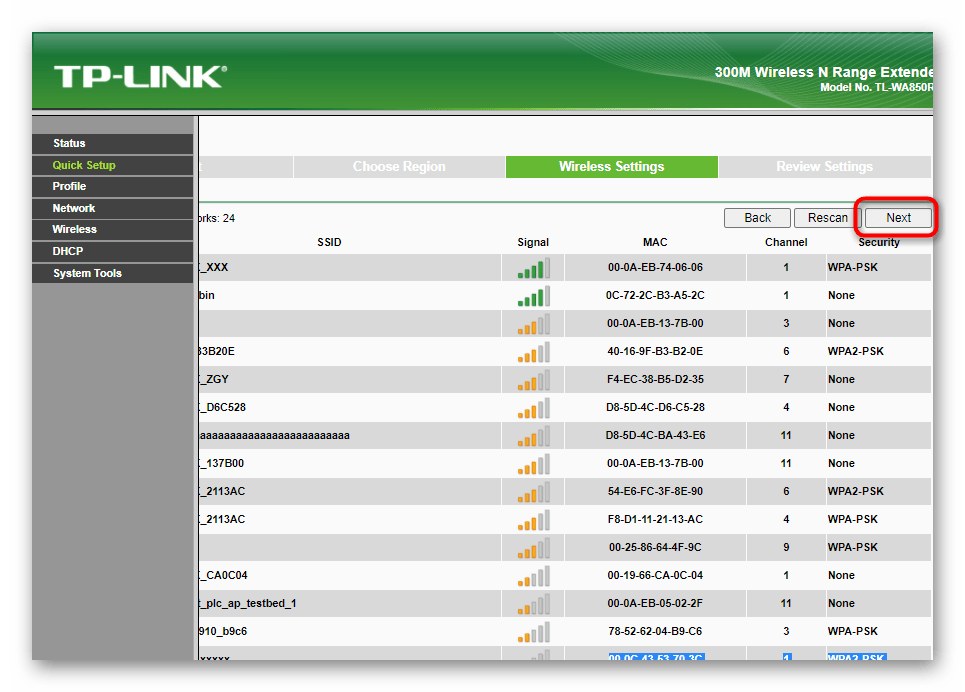Viewport: 965px width, 692px height.
Task: Select the network row with MAC 00-19-66-CA-0C-04
Action: click(x=655, y=576)
